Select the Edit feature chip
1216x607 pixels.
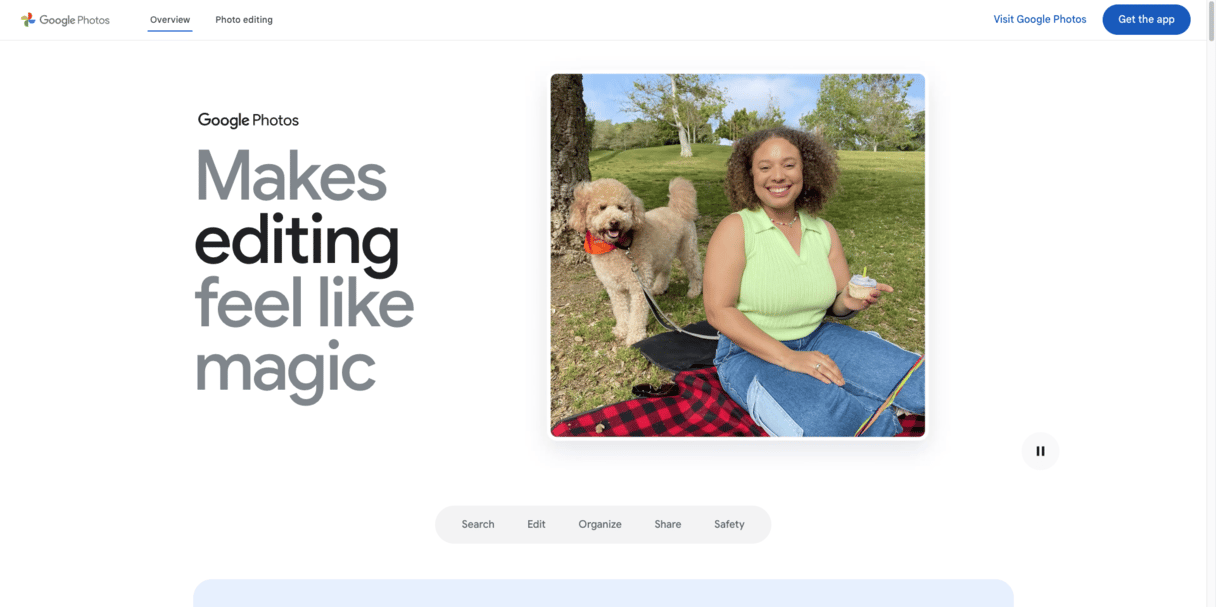pos(536,524)
